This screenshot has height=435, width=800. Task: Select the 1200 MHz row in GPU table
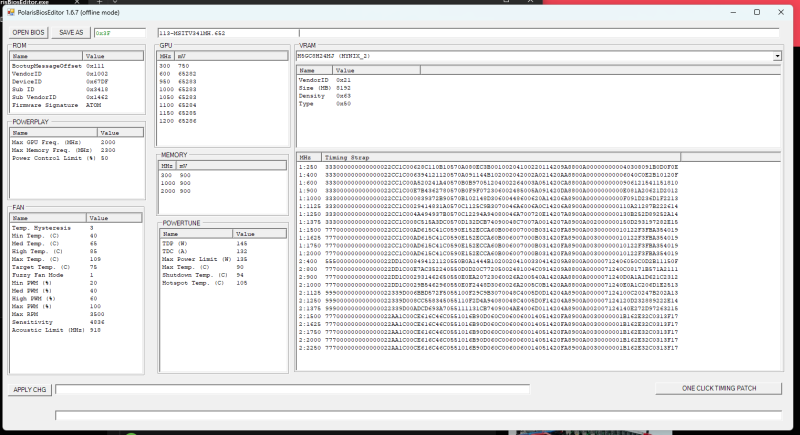(222, 121)
